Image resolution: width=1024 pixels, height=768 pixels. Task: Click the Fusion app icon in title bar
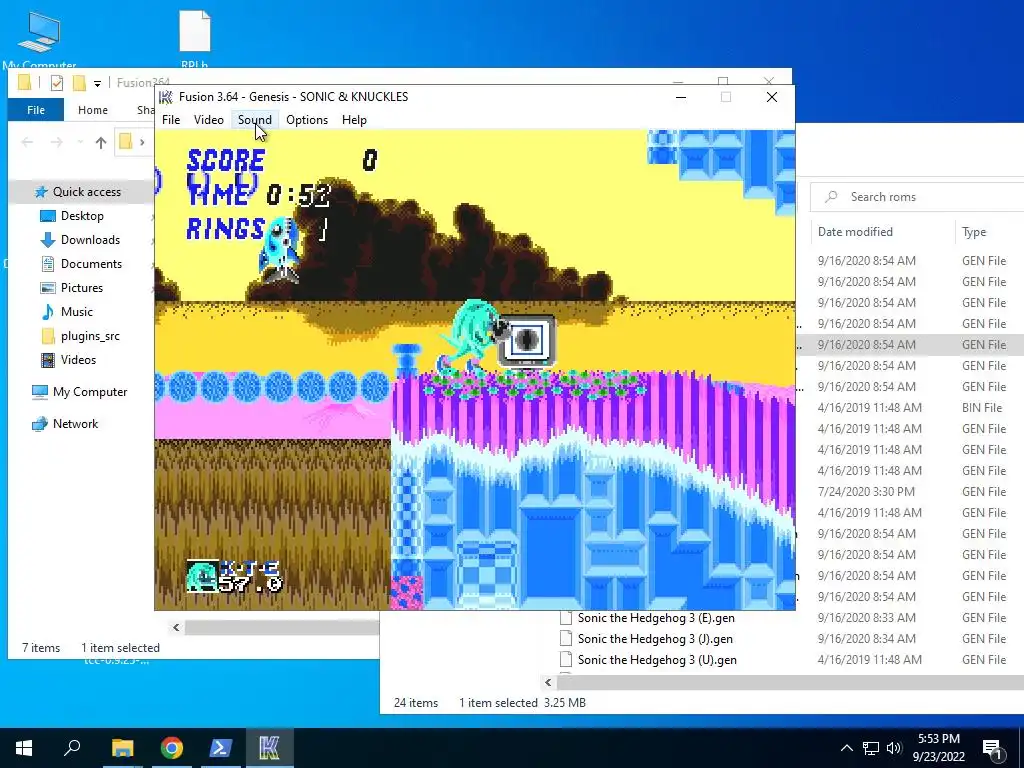(x=166, y=97)
